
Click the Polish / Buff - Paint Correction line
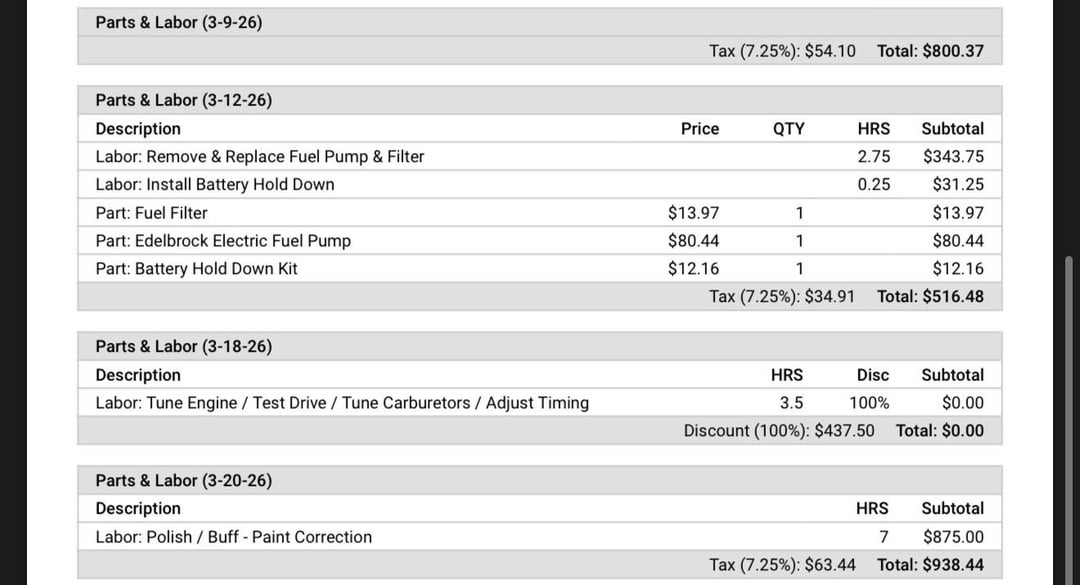tap(234, 536)
